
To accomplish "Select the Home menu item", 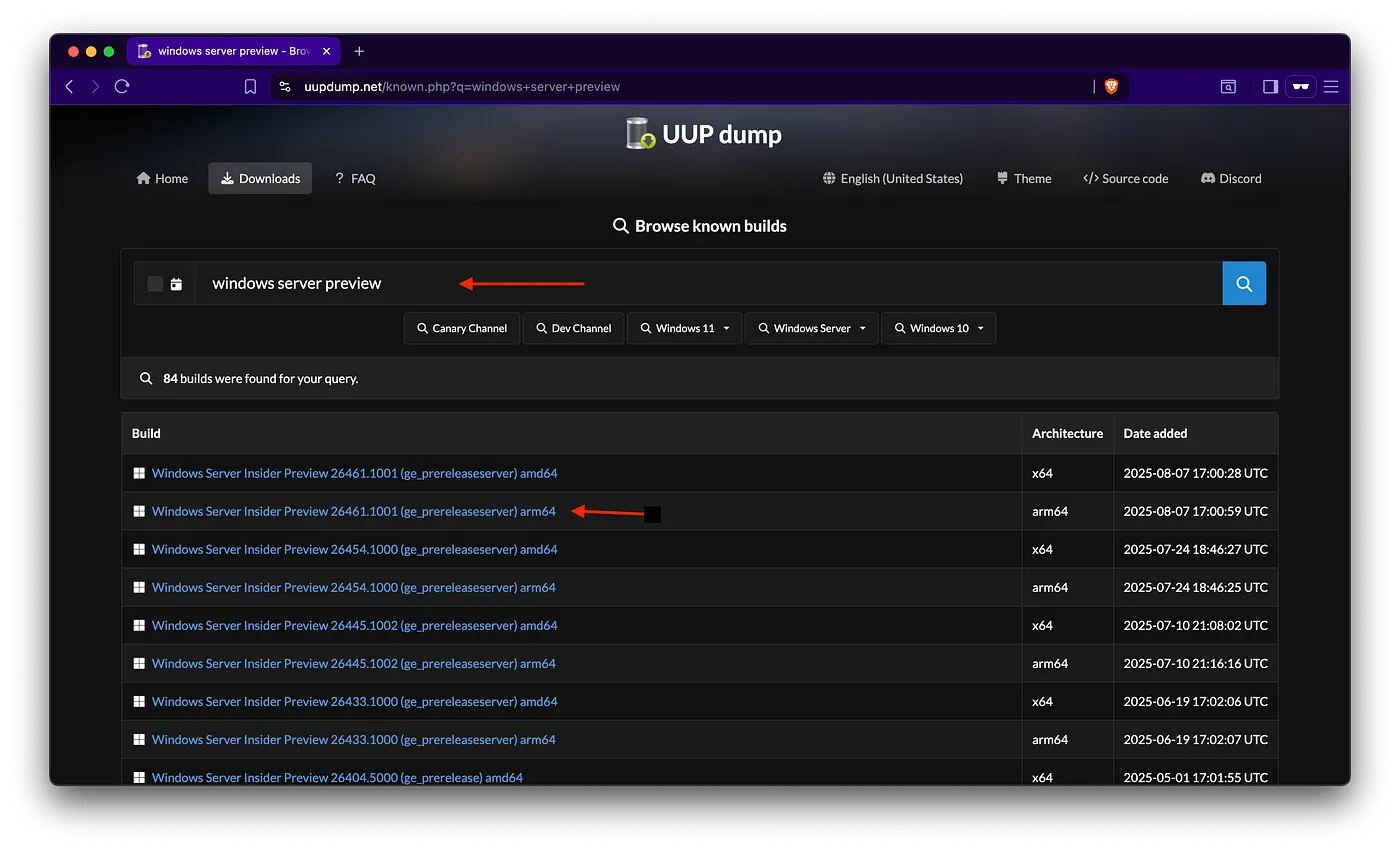I will [x=161, y=178].
